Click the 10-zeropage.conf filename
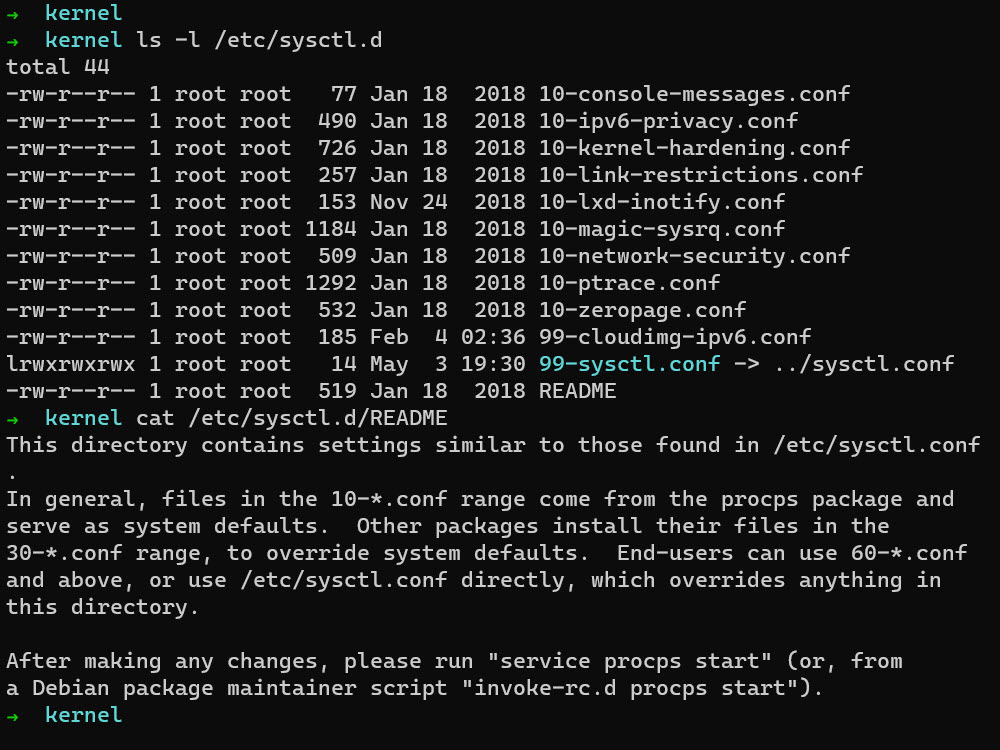 [x=642, y=310]
